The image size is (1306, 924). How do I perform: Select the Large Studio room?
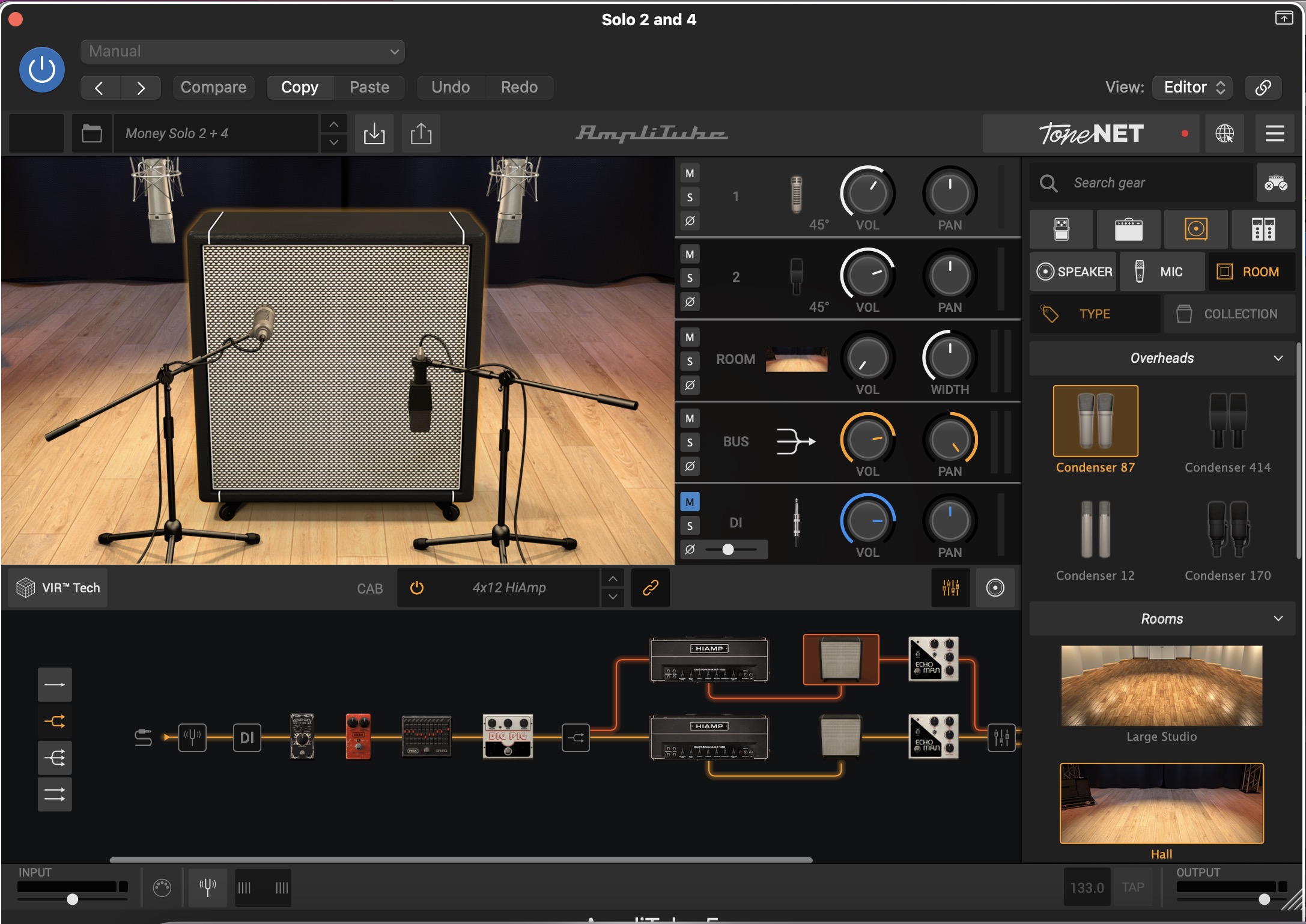(x=1161, y=694)
